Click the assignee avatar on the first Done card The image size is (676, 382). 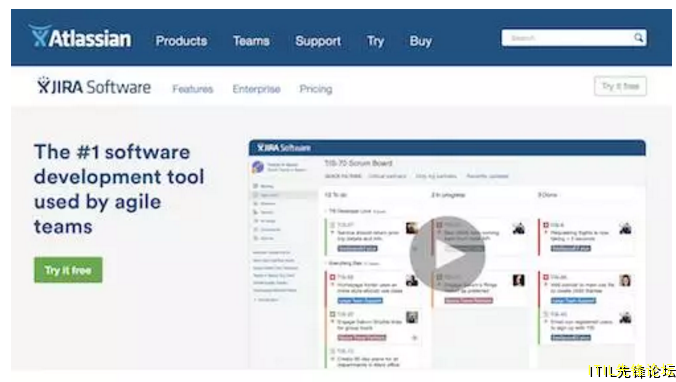click(625, 228)
